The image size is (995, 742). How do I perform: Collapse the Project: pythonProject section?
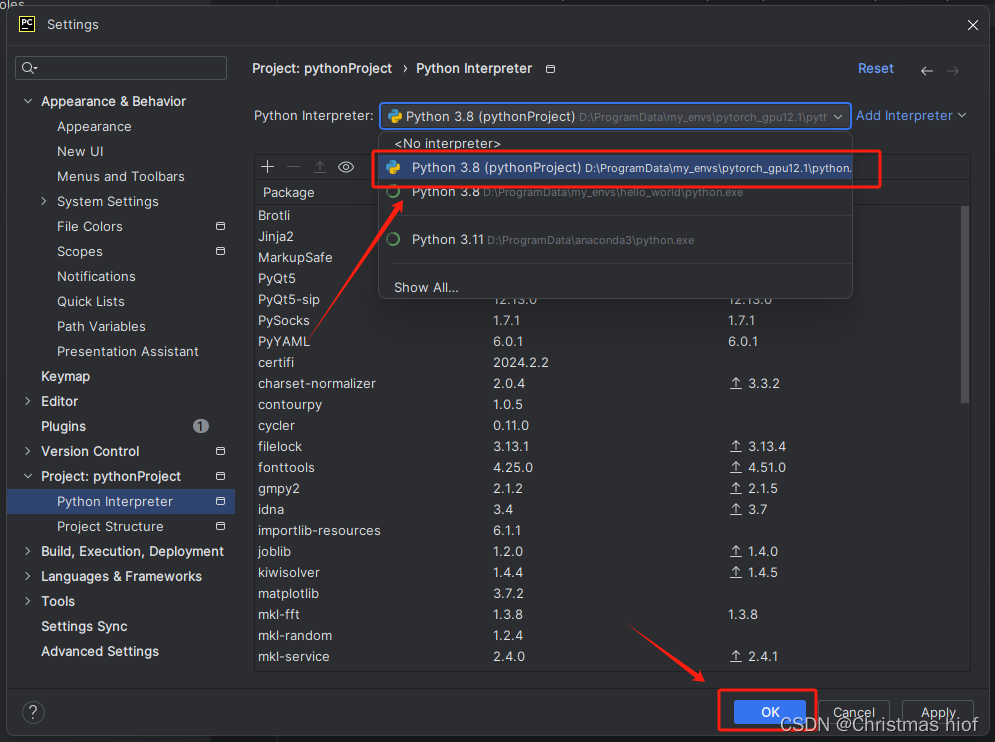pyautogui.click(x=28, y=476)
